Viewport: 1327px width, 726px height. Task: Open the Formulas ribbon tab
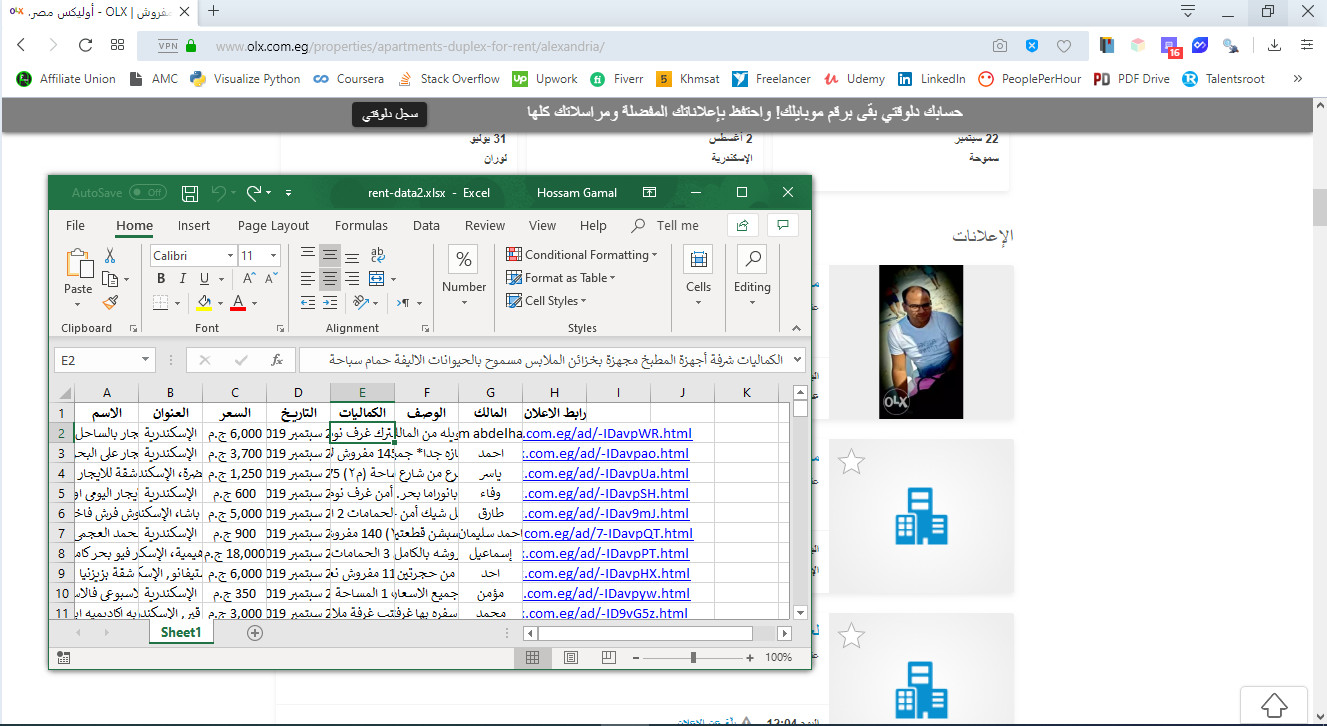[x=361, y=225]
